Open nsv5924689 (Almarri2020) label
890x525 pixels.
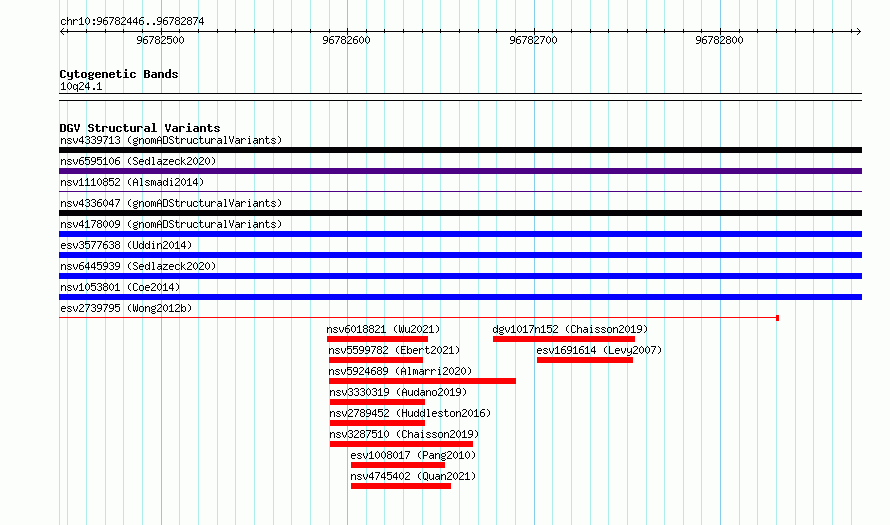coord(400,371)
